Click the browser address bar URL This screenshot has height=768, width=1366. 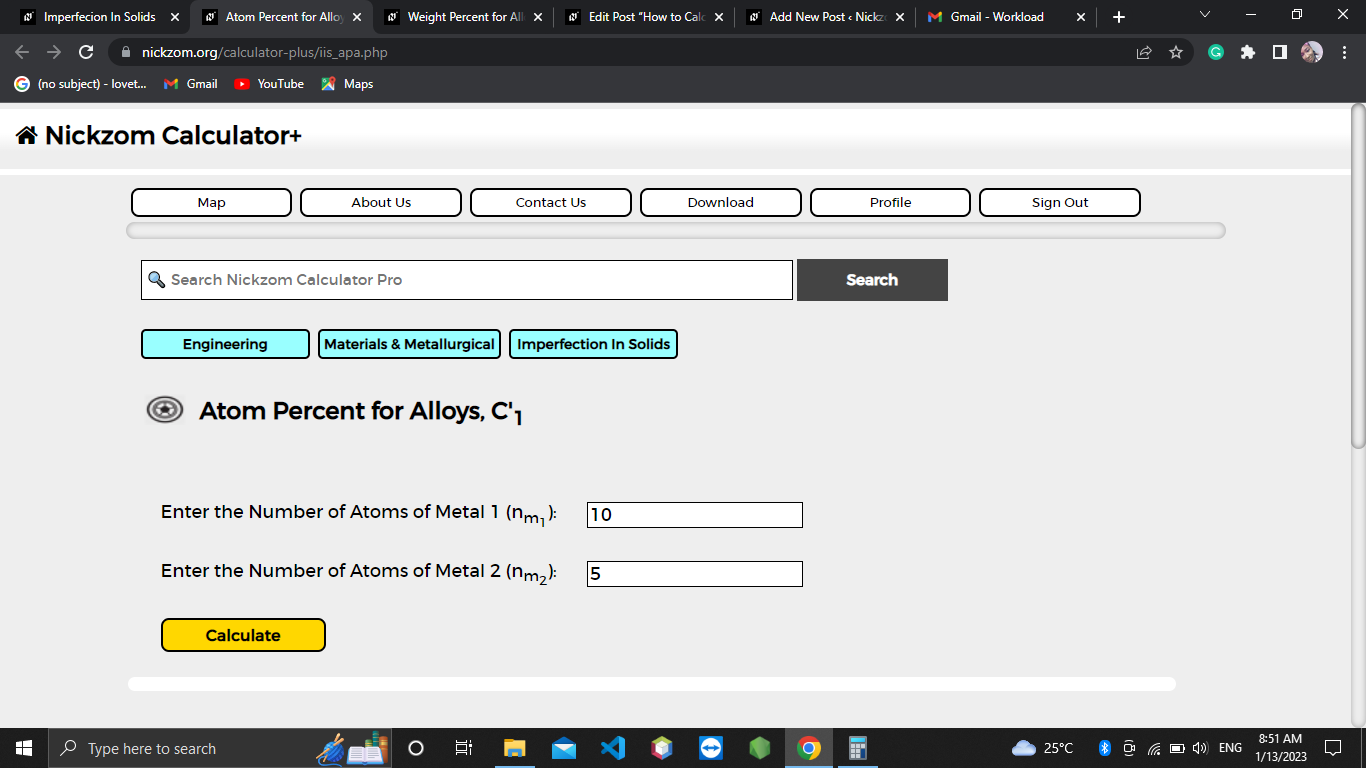pyautogui.click(x=265, y=52)
